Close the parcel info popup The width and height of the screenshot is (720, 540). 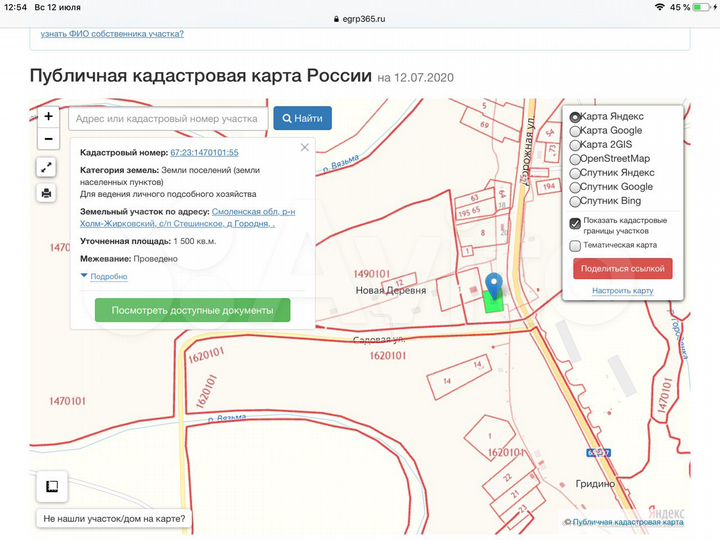coord(304,147)
